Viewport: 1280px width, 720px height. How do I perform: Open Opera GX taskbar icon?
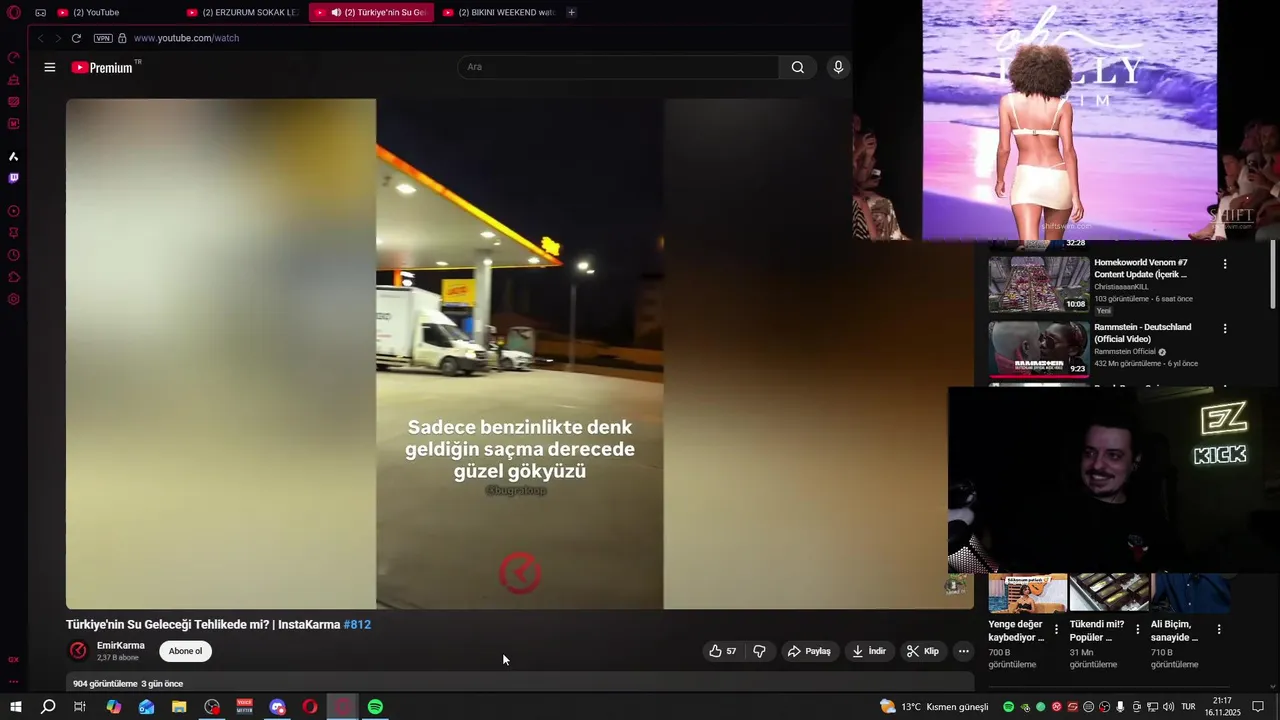(x=343, y=707)
